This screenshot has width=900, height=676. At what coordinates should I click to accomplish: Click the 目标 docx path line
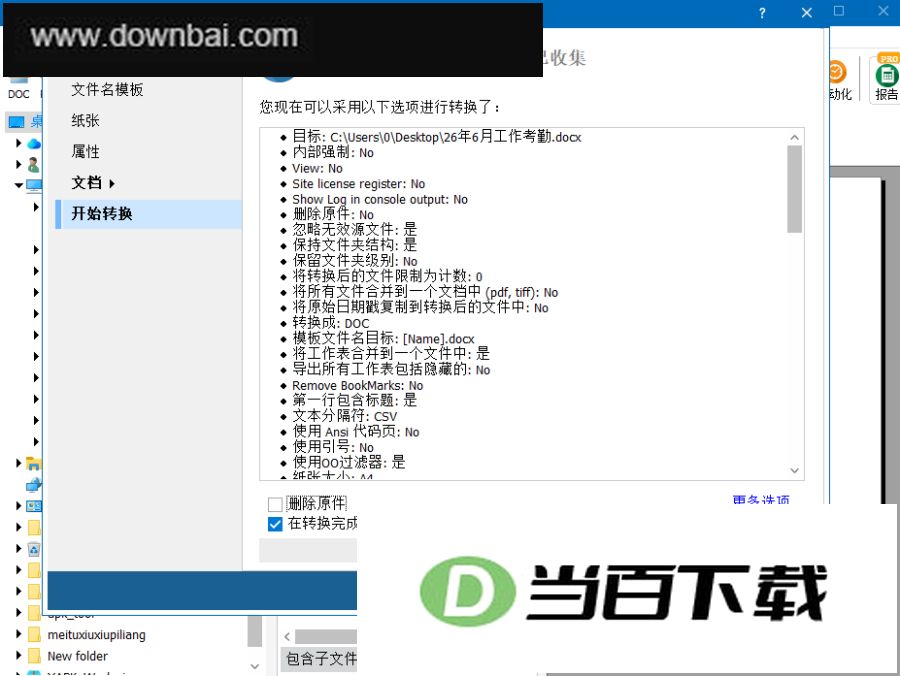pyautogui.click(x=437, y=137)
